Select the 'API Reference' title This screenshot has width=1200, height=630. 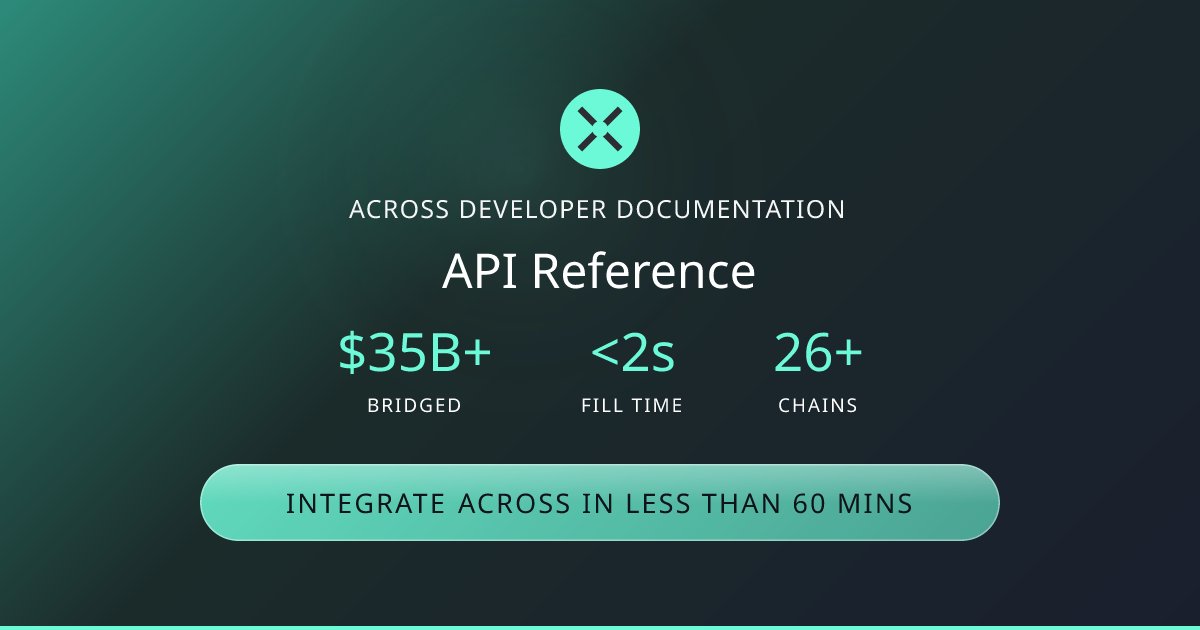point(599,271)
